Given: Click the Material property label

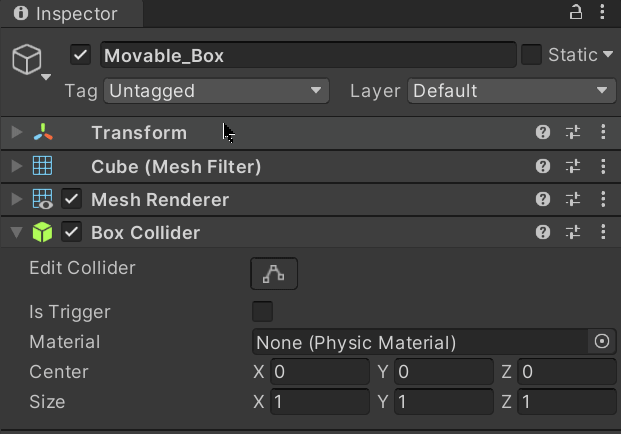Looking at the screenshot, I should click(x=65, y=342).
